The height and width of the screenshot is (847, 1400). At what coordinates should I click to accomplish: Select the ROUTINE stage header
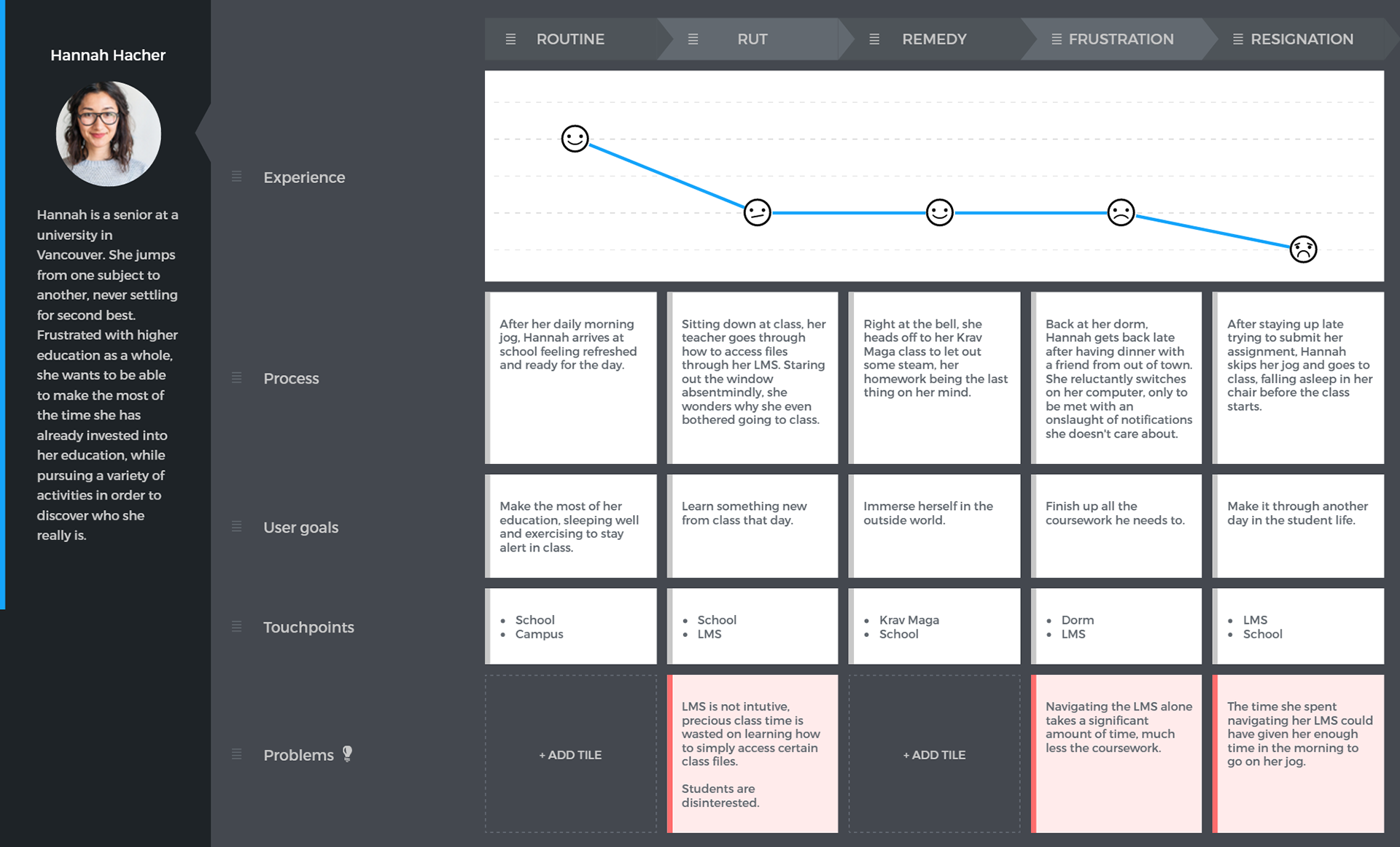pos(570,39)
